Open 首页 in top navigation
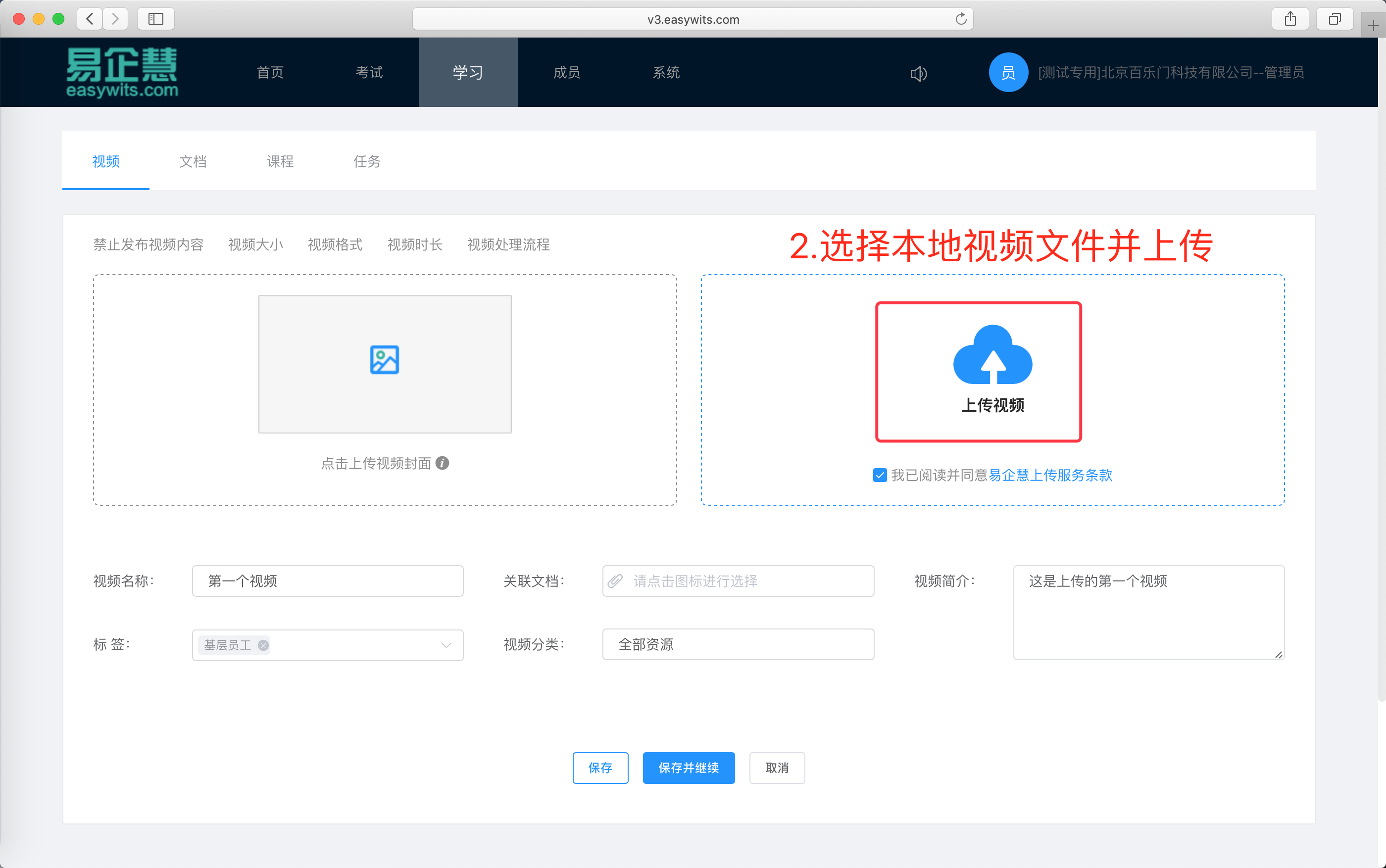1386x868 pixels. 270,72
